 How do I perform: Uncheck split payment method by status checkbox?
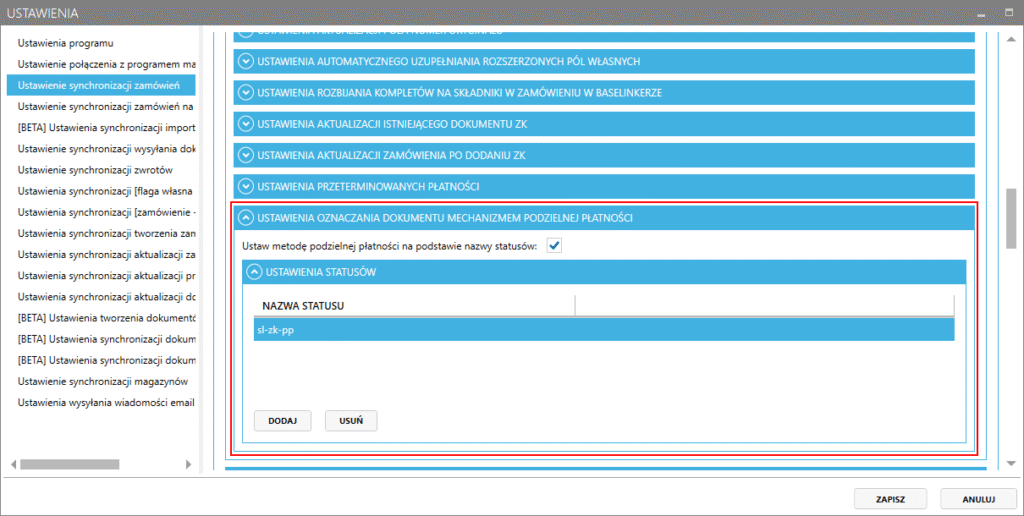click(x=554, y=245)
